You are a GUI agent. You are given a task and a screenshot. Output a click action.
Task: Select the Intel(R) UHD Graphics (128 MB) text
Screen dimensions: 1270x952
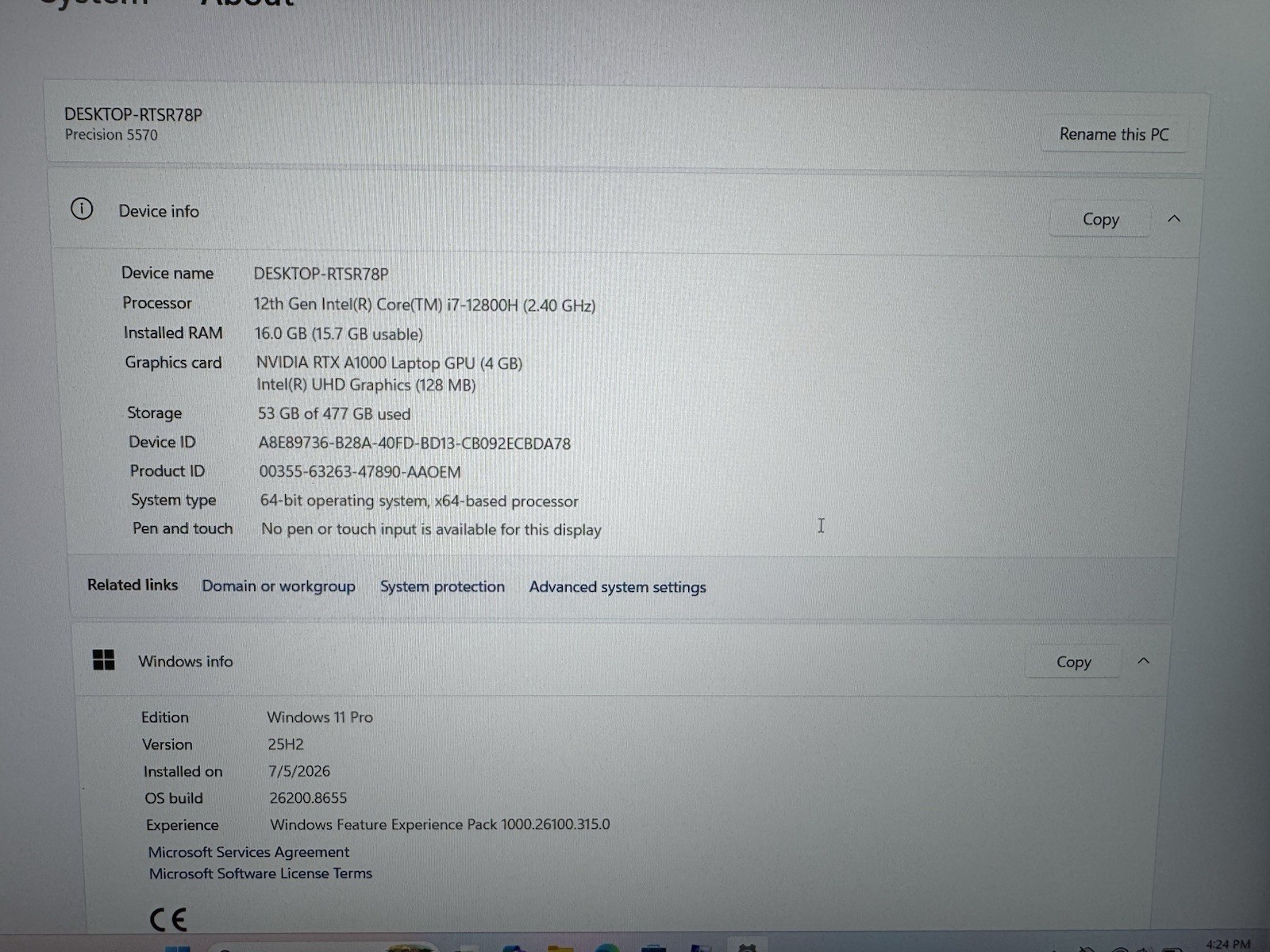pyautogui.click(x=366, y=386)
